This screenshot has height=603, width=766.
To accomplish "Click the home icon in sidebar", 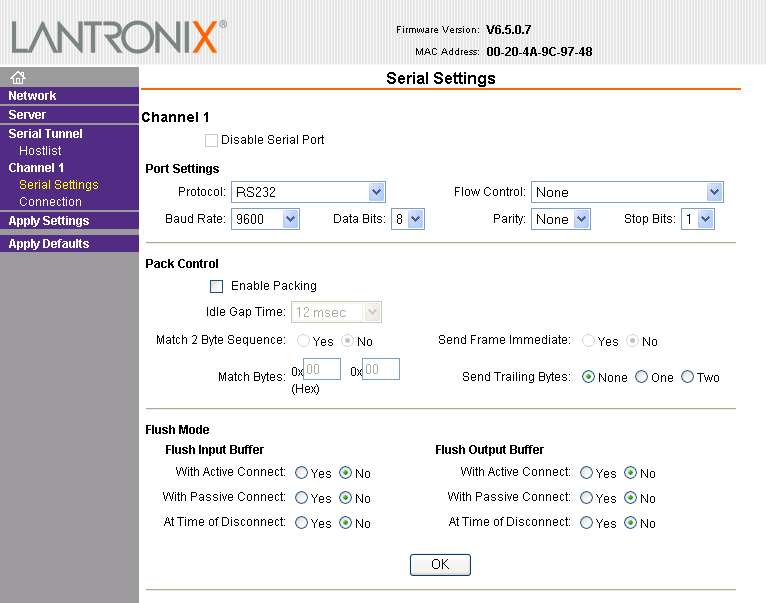I will coord(18,77).
